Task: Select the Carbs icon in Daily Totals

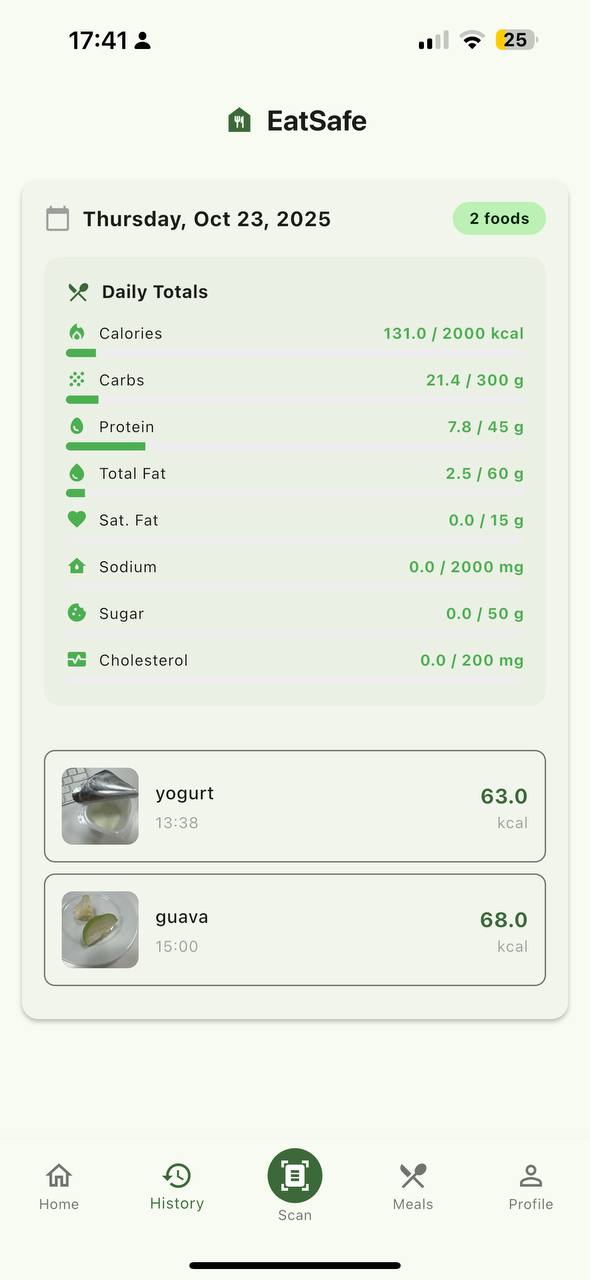Action: [78, 380]
